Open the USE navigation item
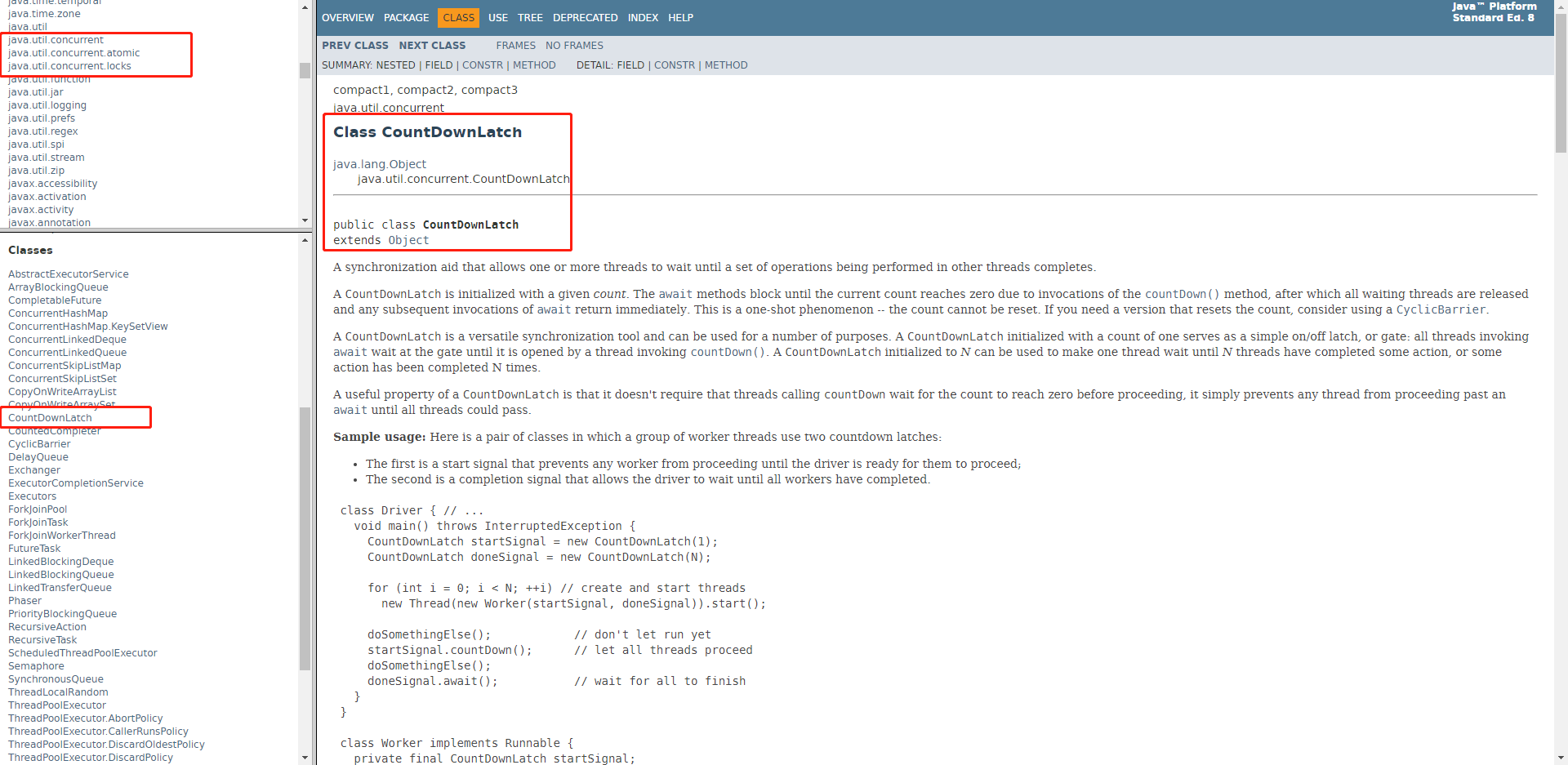 point(498,18)
